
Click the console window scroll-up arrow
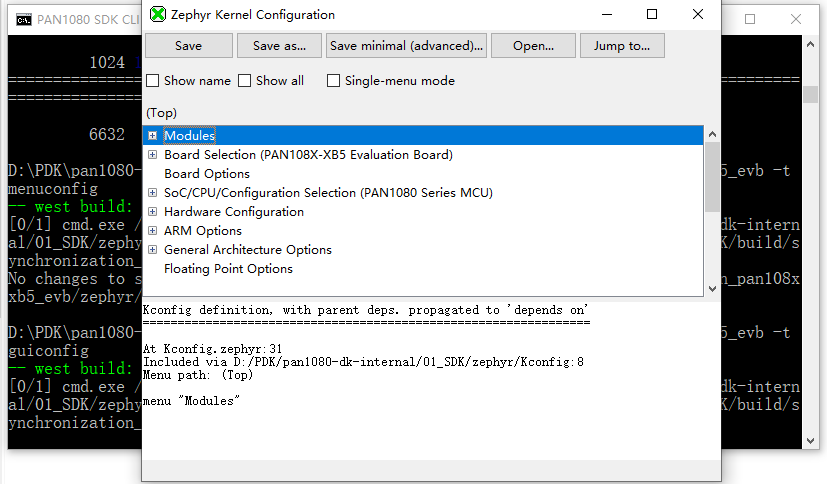[x=810, y=44]
